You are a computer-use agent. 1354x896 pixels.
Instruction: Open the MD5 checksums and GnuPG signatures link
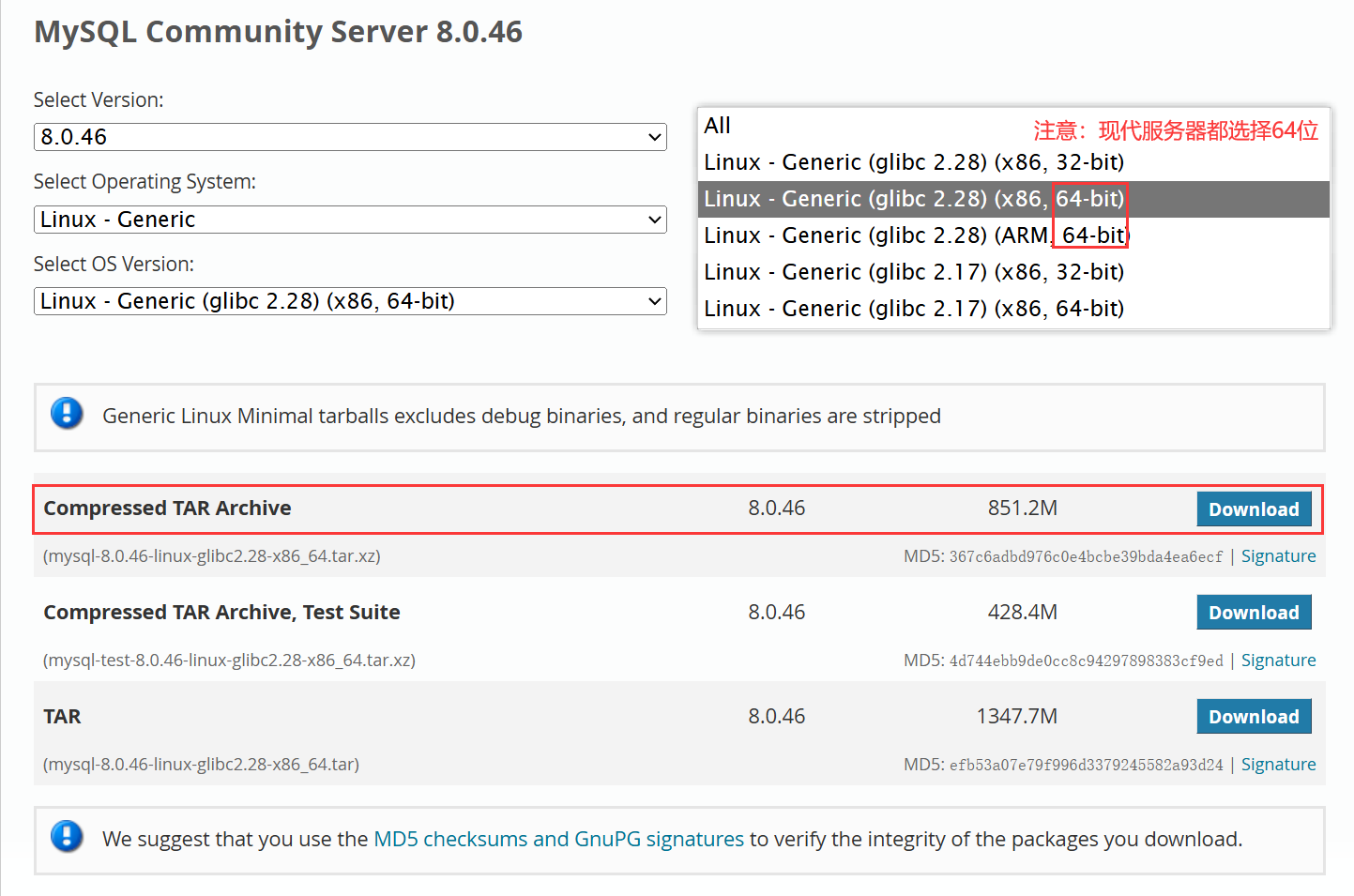pyautogui.click(x=558, y=839)
